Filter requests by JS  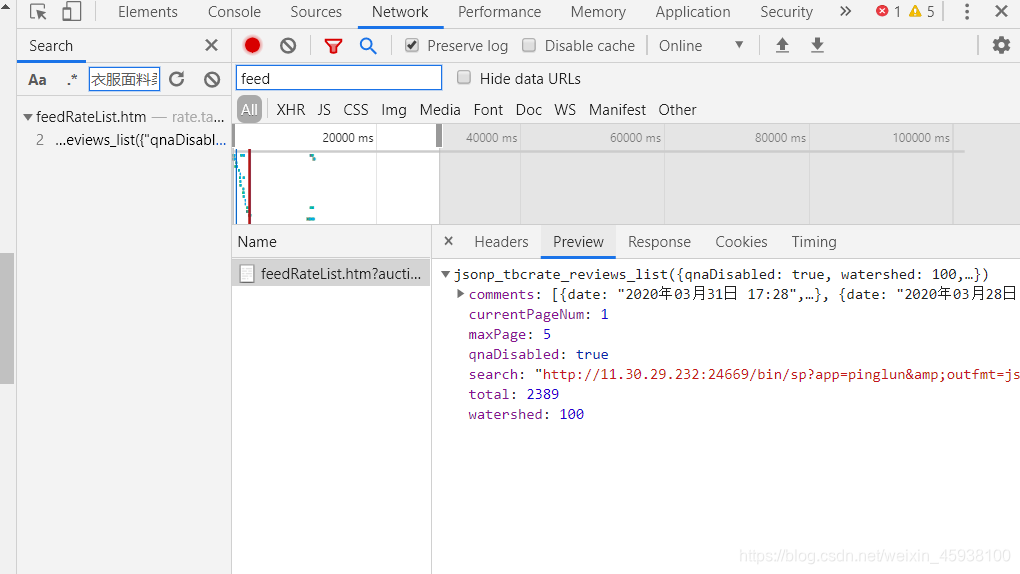click(324, 109)
